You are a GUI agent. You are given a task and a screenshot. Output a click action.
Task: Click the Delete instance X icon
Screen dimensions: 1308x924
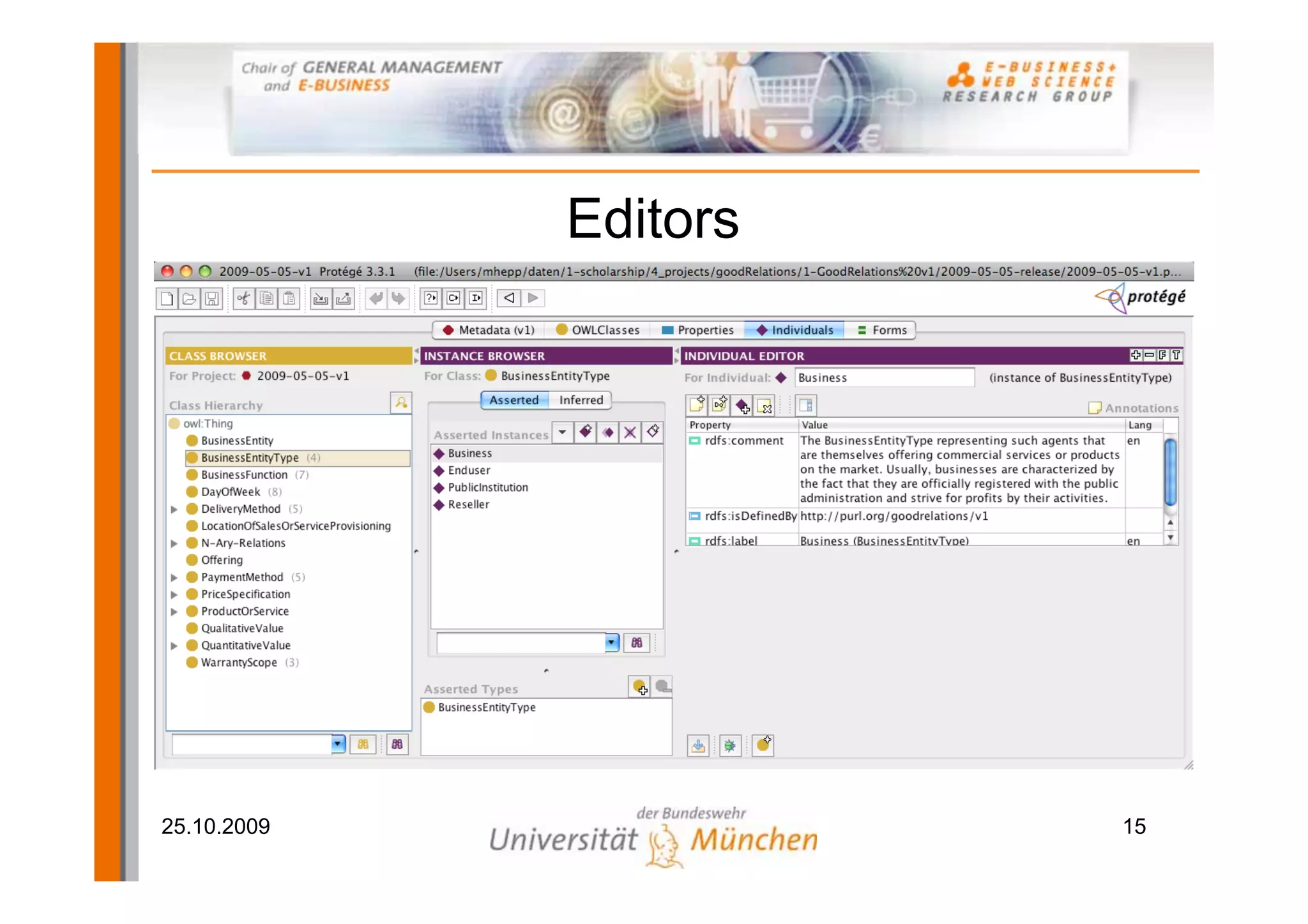[630, 432]
